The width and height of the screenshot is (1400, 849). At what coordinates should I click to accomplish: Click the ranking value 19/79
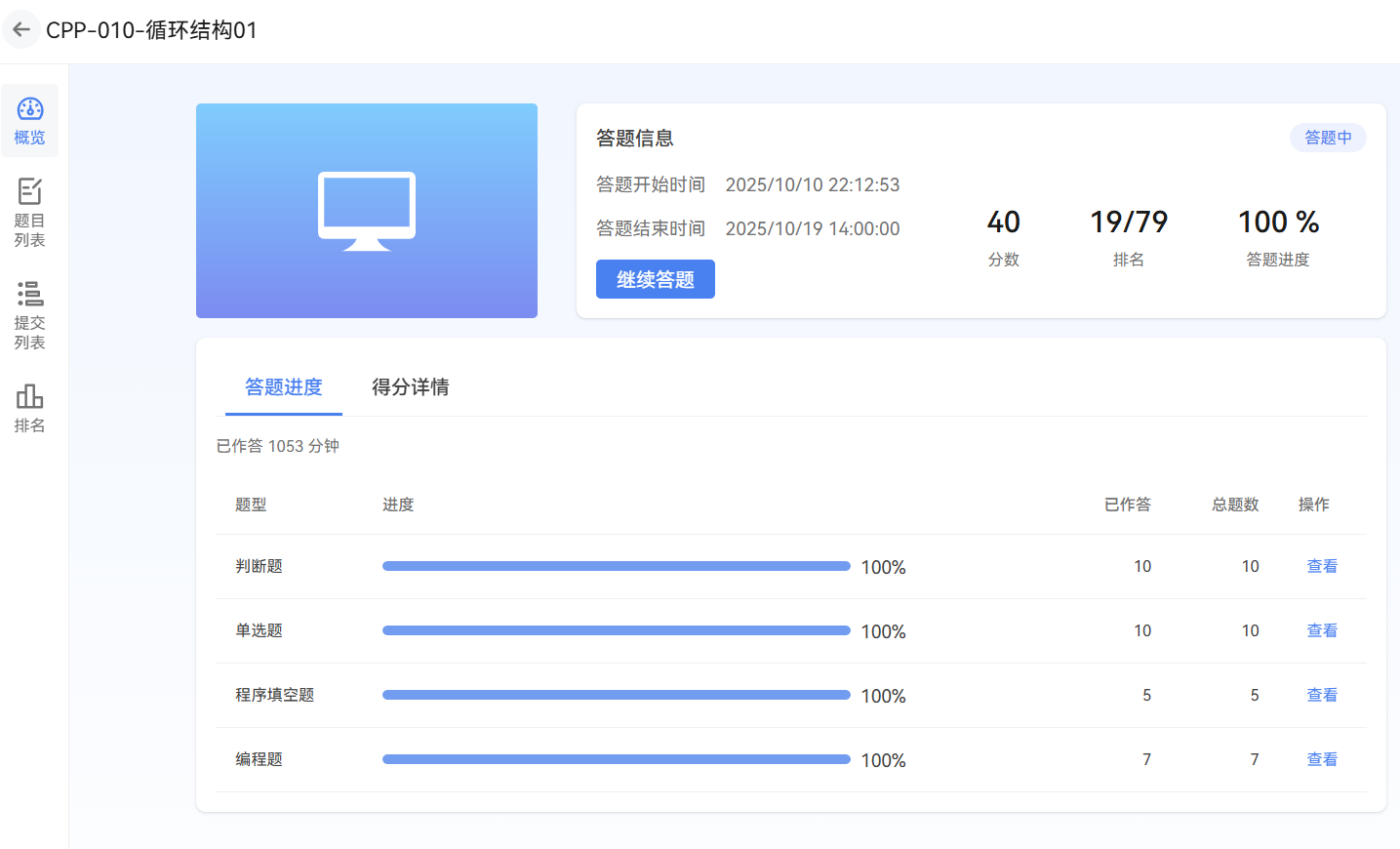pos(1129,222)
